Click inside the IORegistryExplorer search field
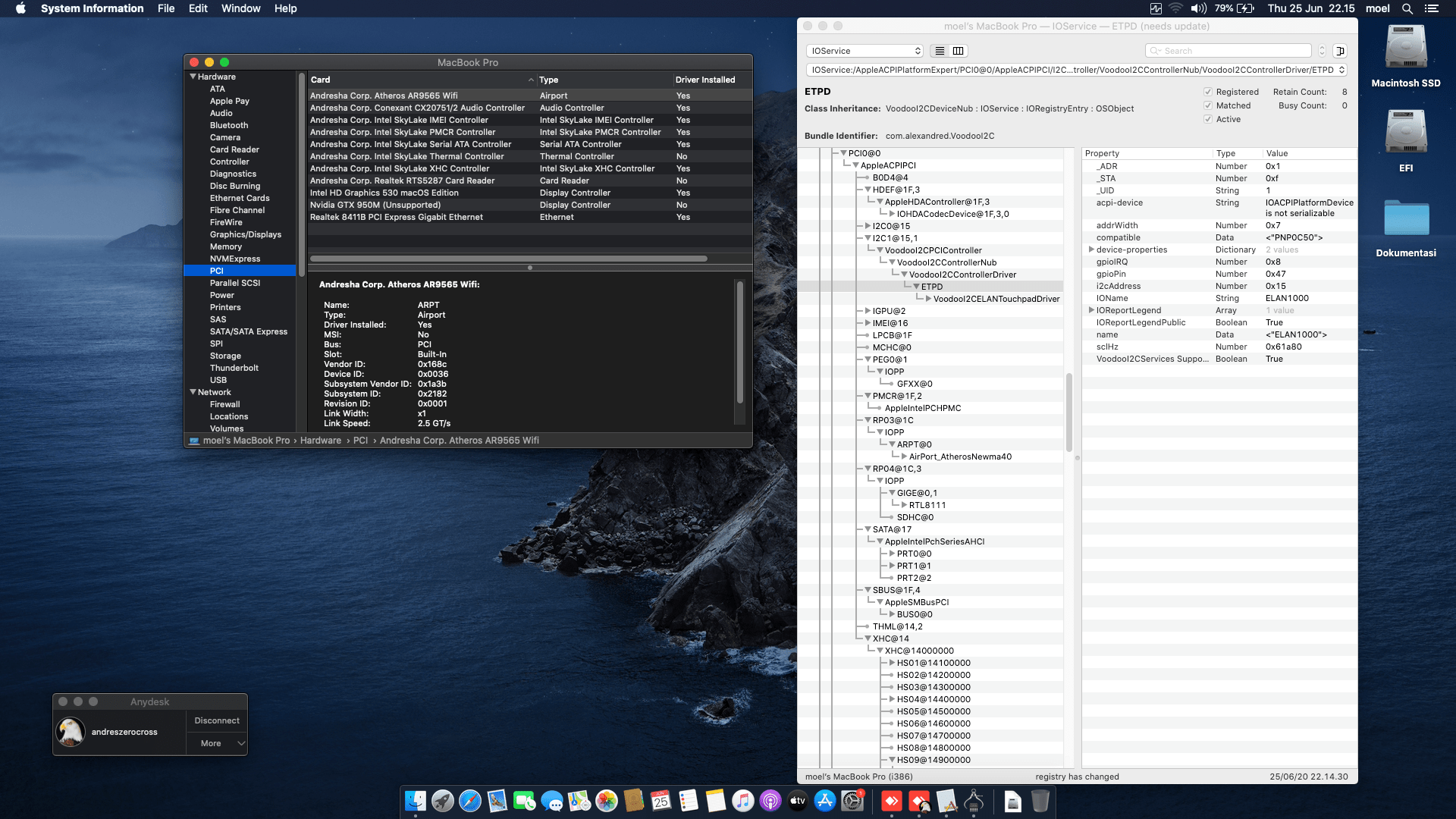 (x=1227, y=50)
